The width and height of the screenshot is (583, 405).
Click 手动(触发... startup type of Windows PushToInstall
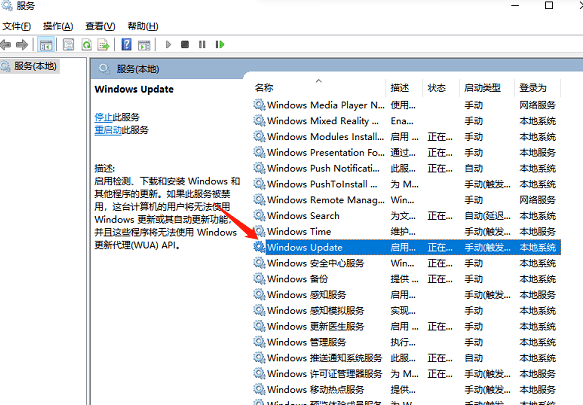(x=487, y=184)
